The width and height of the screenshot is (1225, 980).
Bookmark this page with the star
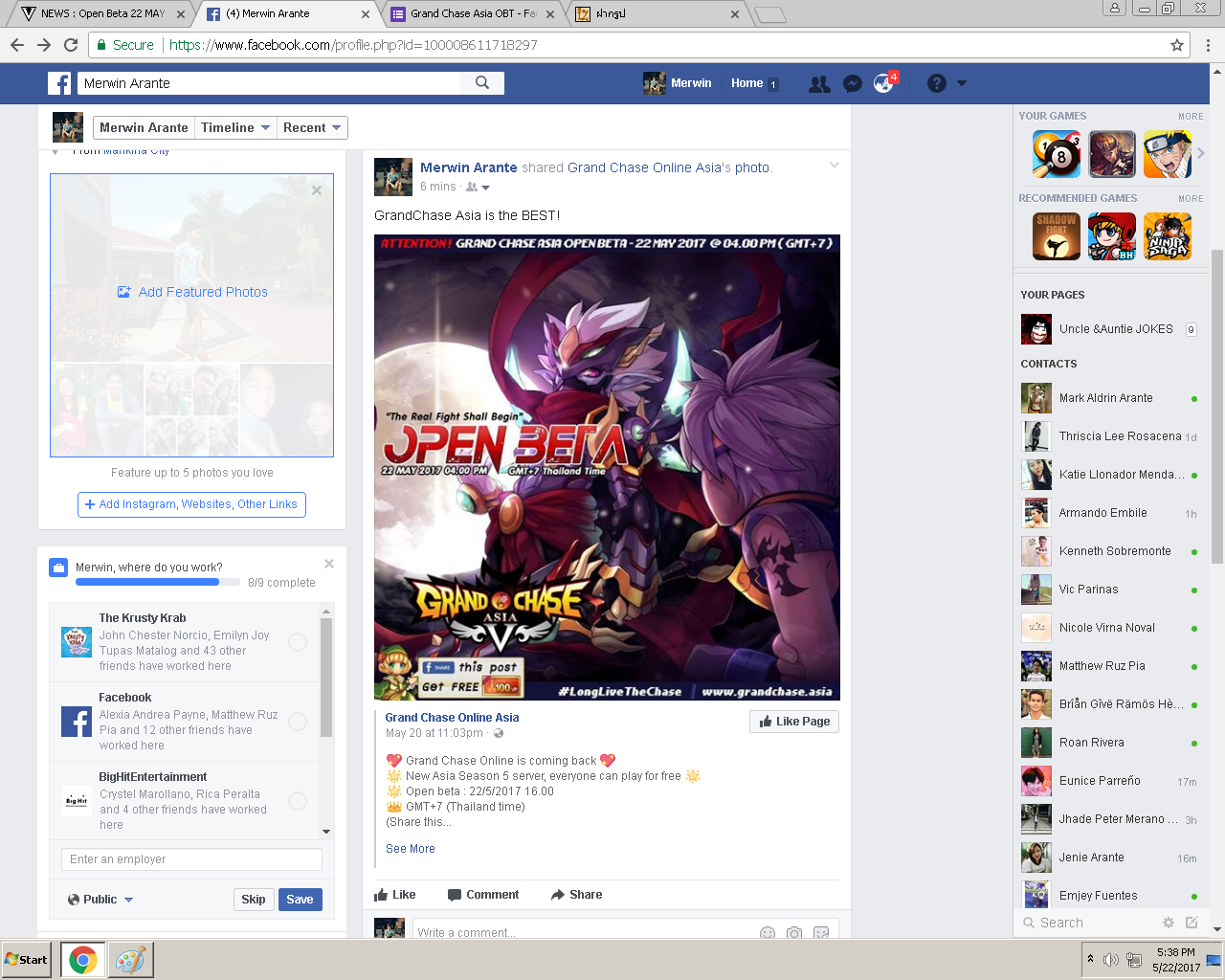pyautogui.click(x=1177, y=45)
